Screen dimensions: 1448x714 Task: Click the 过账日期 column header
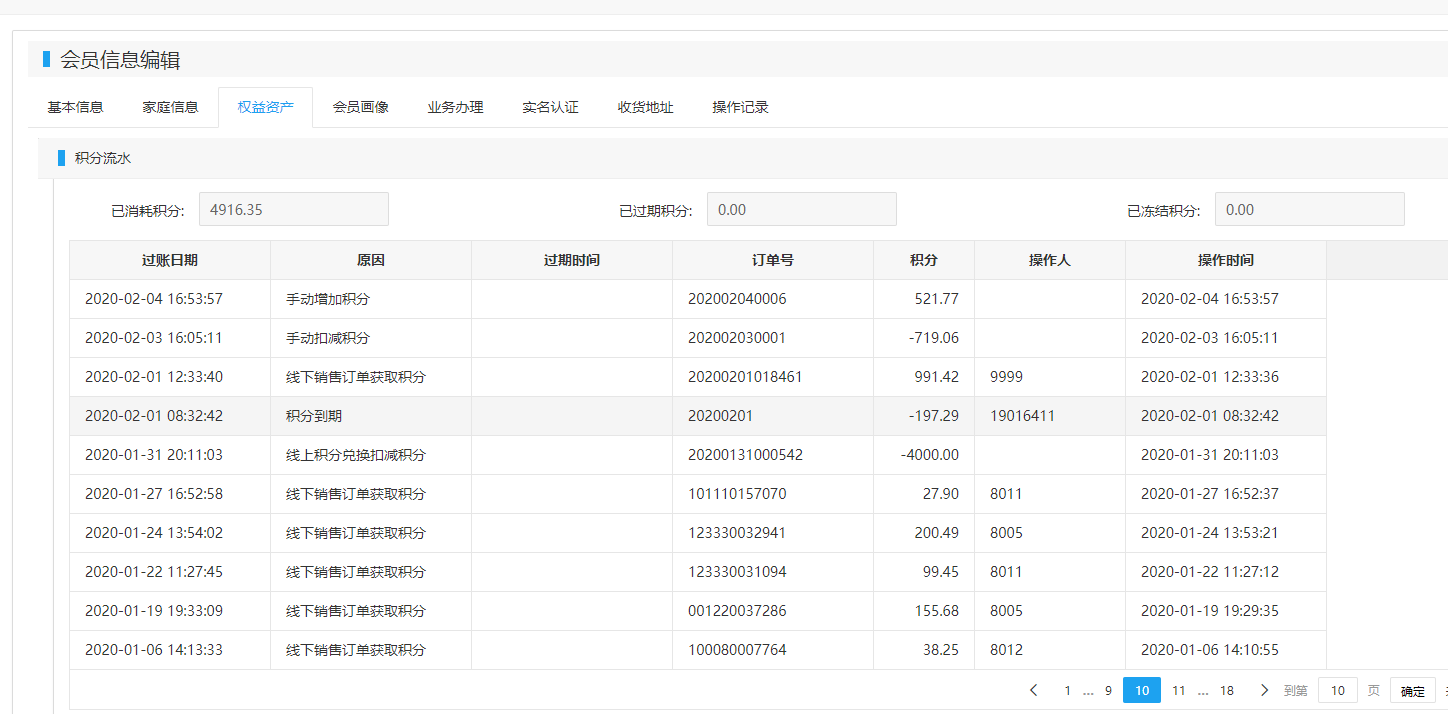[169, 260]
